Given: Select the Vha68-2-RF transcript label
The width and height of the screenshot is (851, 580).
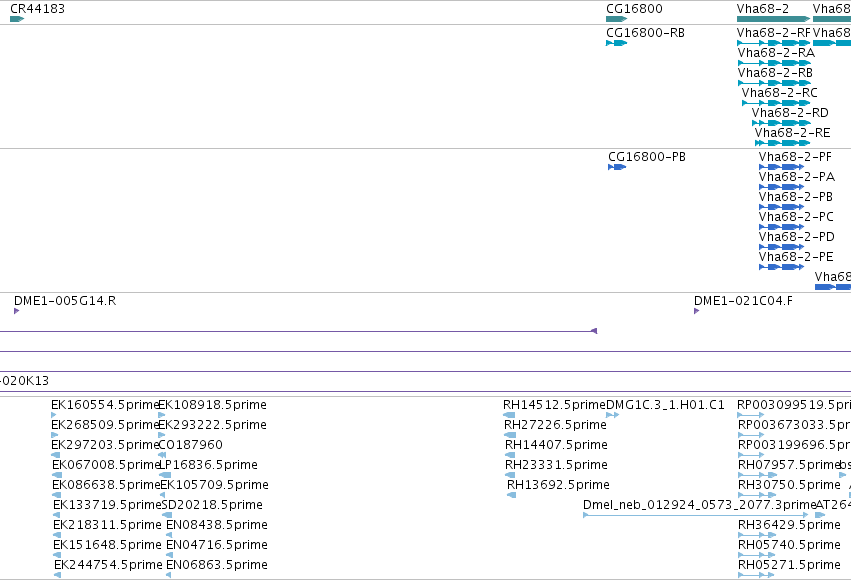Looking at the screenshot, I should pyautogui.click(x=773, y=33).
